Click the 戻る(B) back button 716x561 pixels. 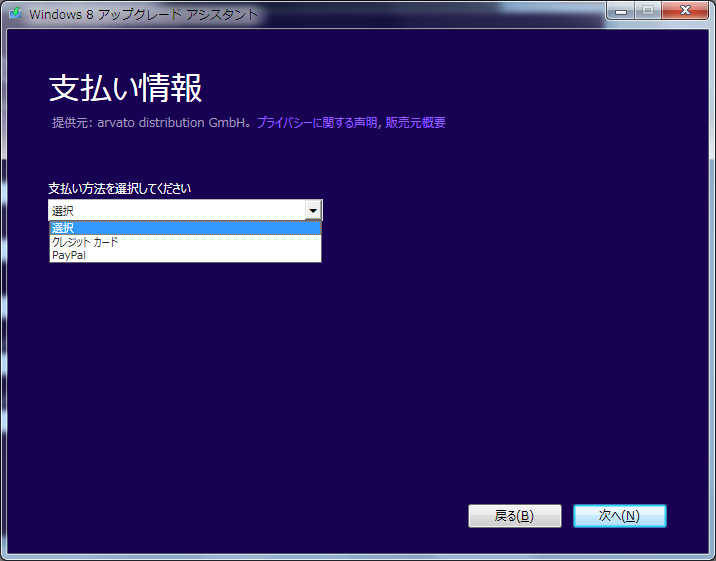pos(515,516)
